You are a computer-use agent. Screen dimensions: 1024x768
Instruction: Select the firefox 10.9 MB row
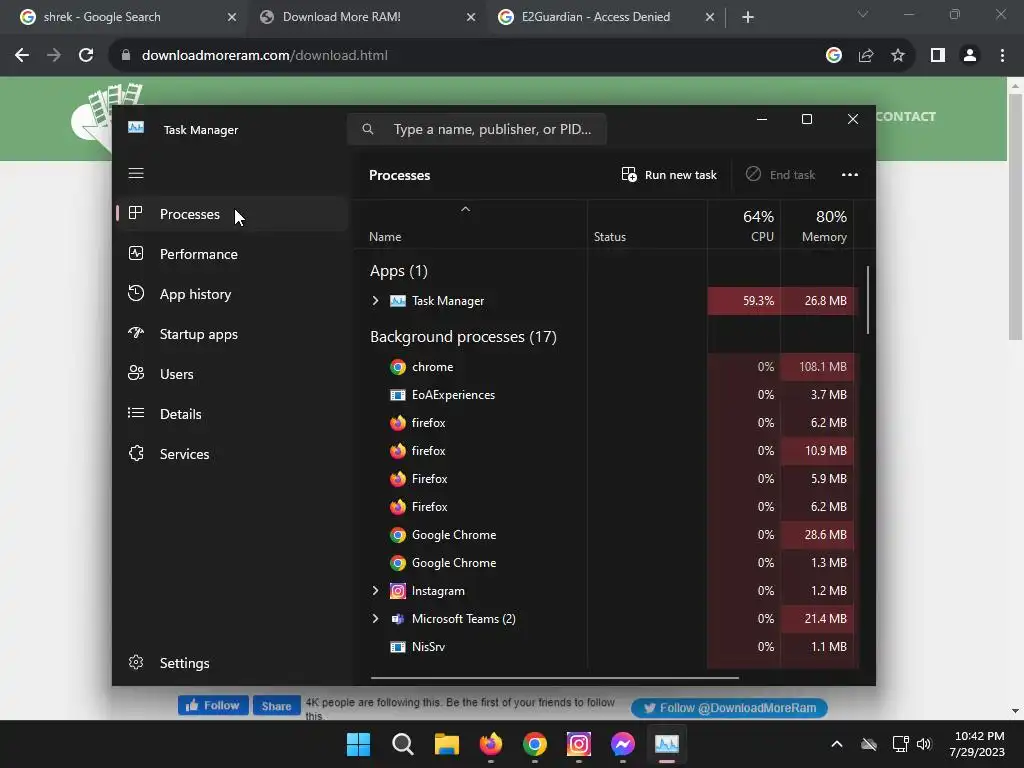605,451
